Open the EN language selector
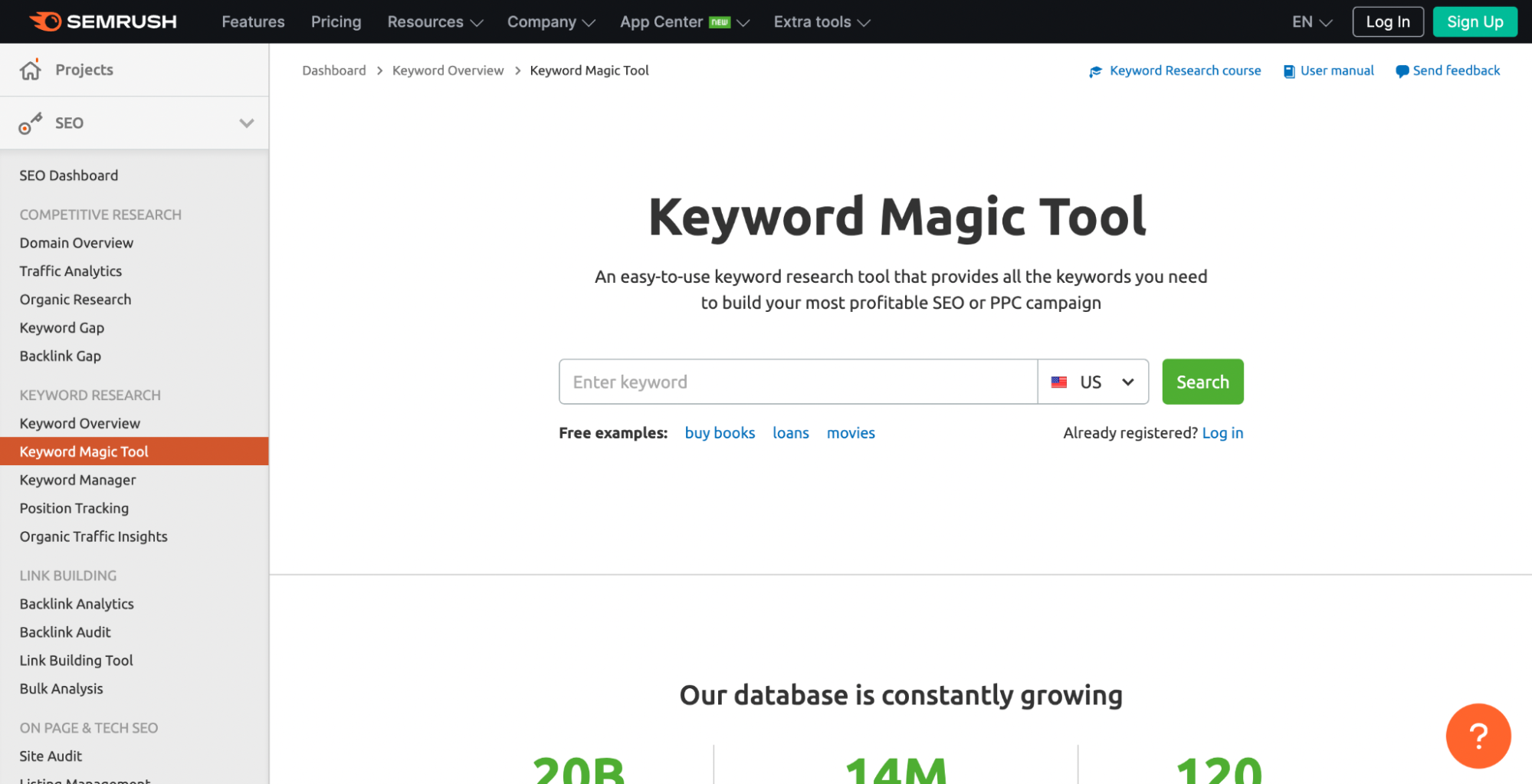This screenshot has height=784, width=1532. [x=1309, y=21]
